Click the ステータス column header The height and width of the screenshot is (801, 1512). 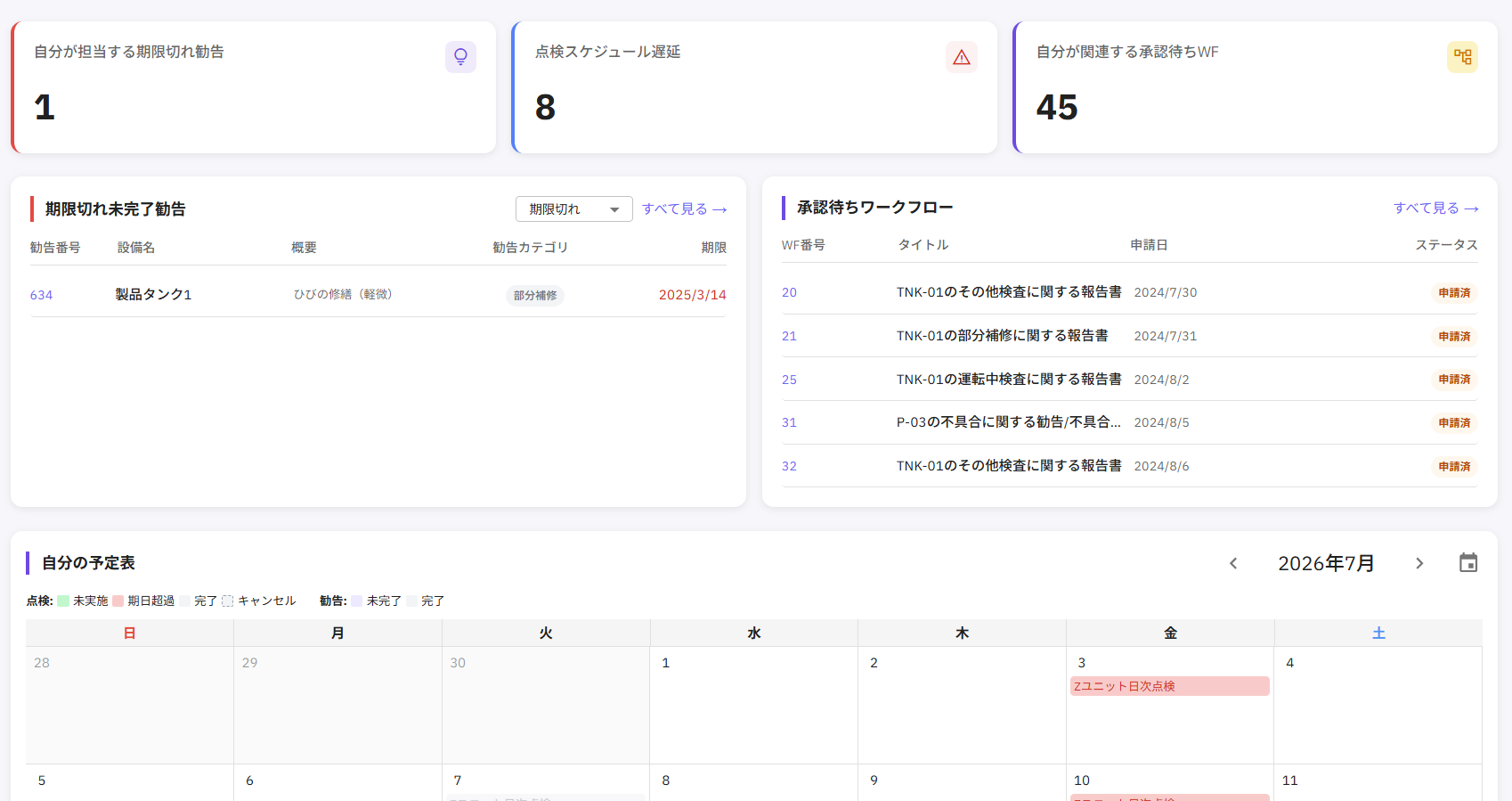coord(1446,245)
